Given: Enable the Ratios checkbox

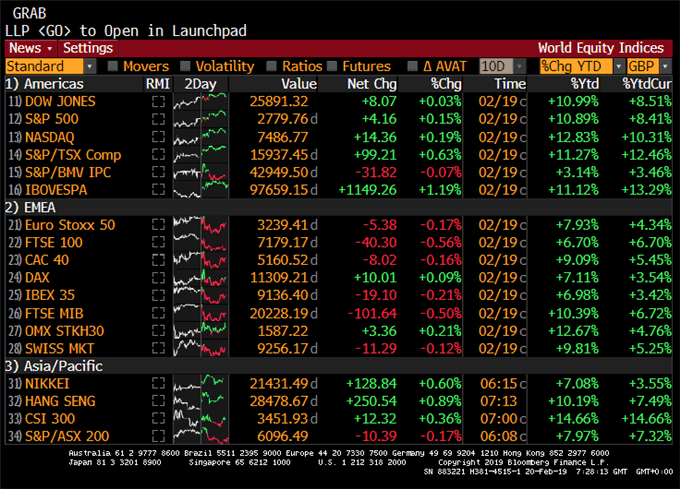Looking at the screenshot, I should pyautogui.click(x=271, y=66).
